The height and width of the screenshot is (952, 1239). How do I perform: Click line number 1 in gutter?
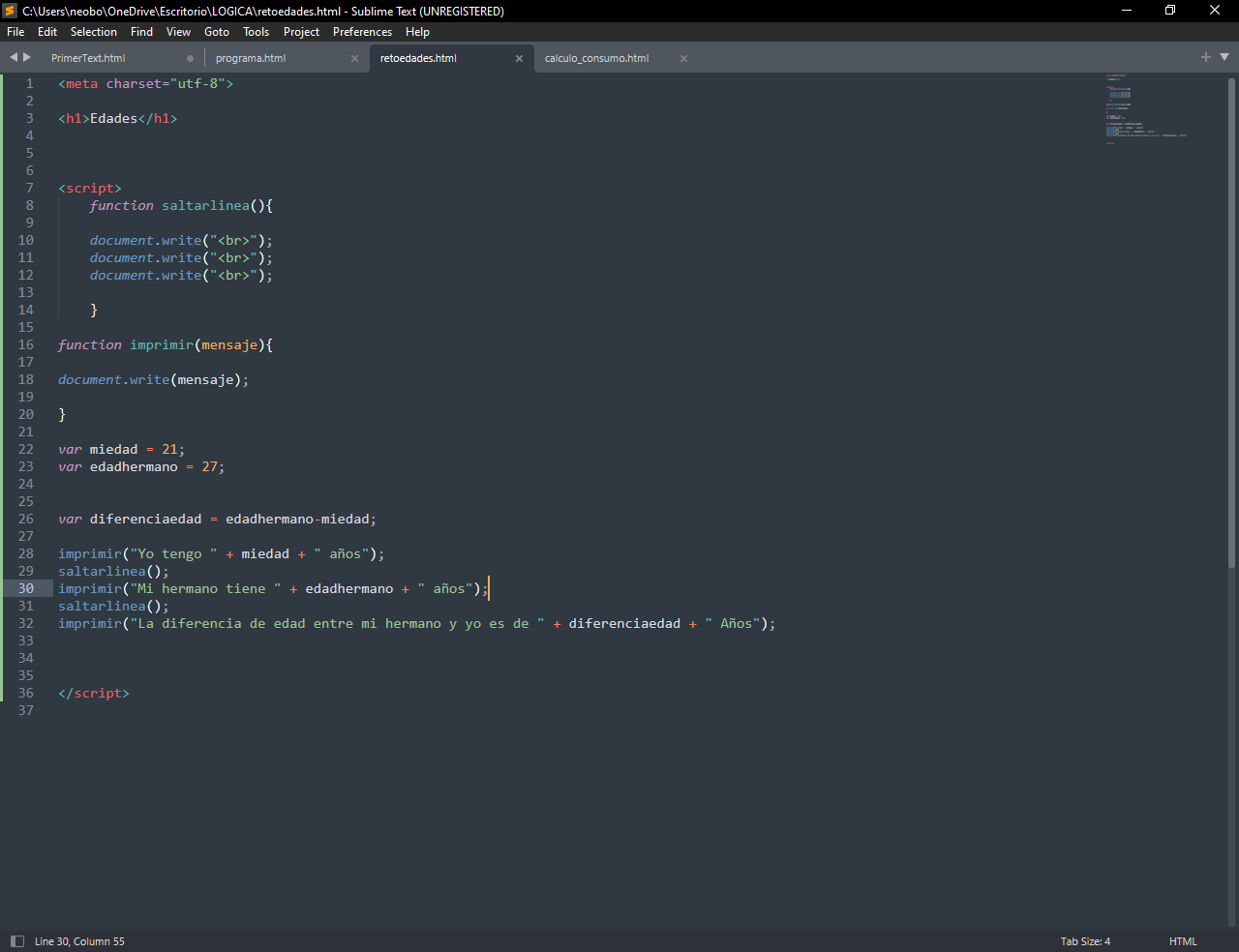[x=29, y=83]
